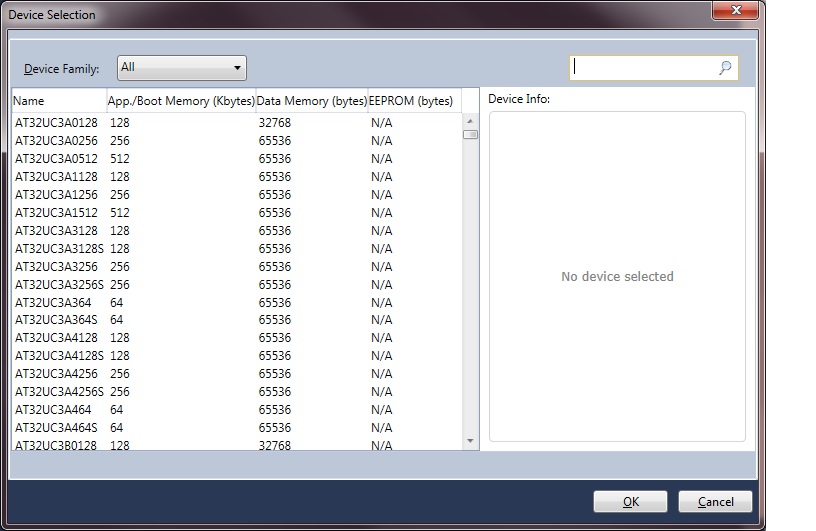
Task: Sort by EEPROM column header
Action: 414,100
